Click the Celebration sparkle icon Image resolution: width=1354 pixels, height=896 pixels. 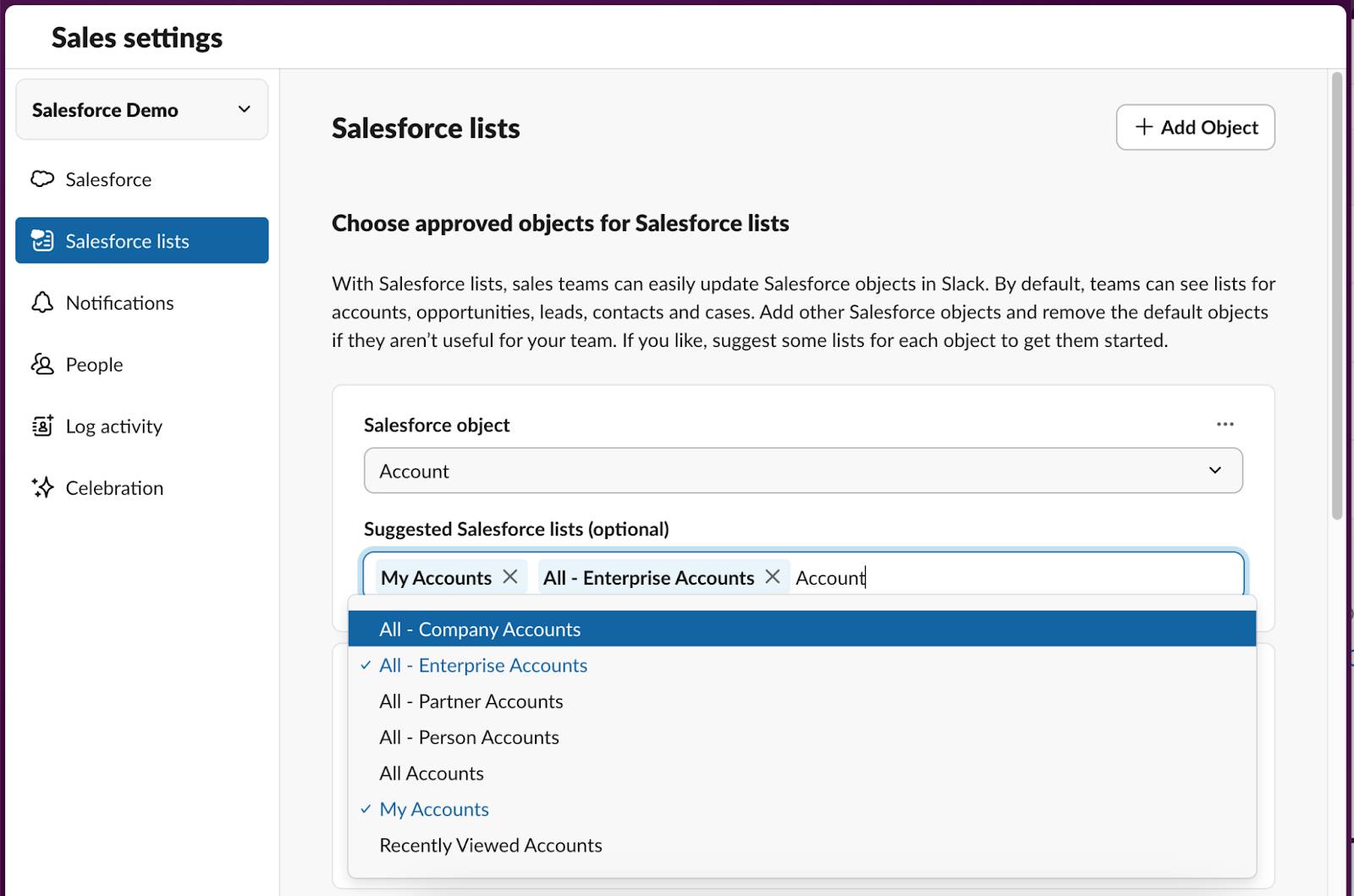pyautogui.click(x=42, y=488)
